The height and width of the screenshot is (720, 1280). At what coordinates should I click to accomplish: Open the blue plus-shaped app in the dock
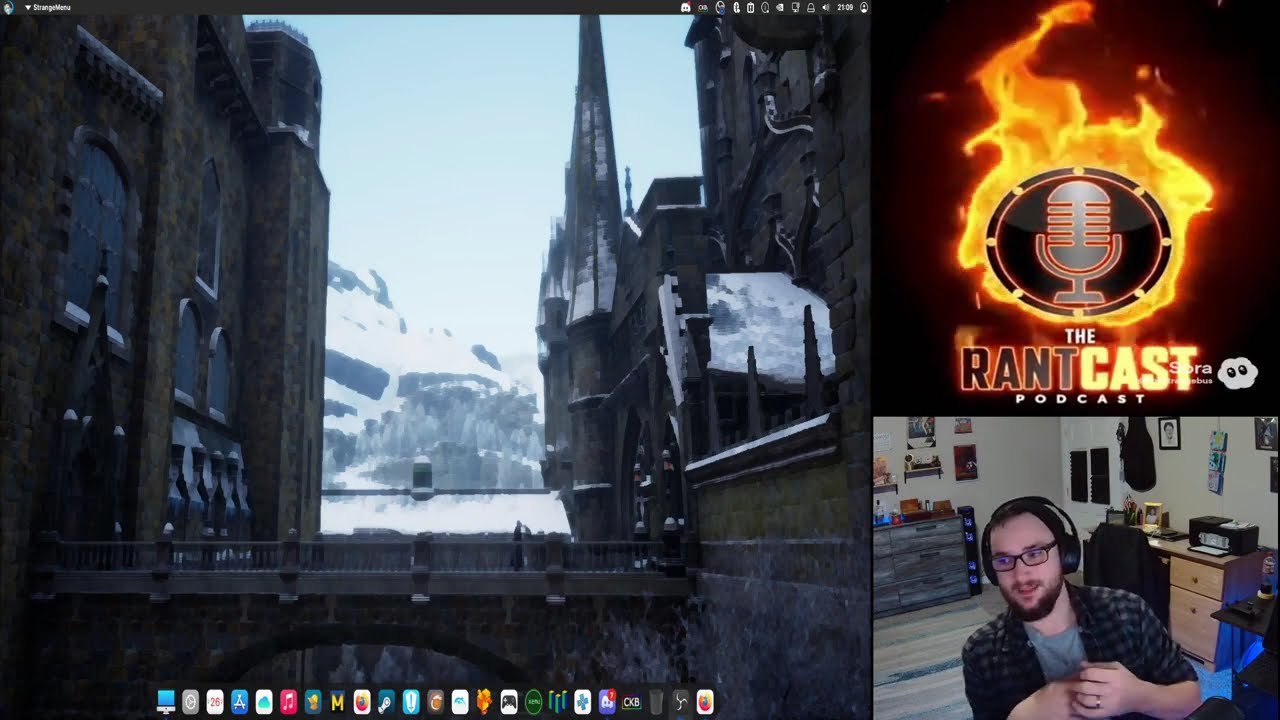coord(582,702)
